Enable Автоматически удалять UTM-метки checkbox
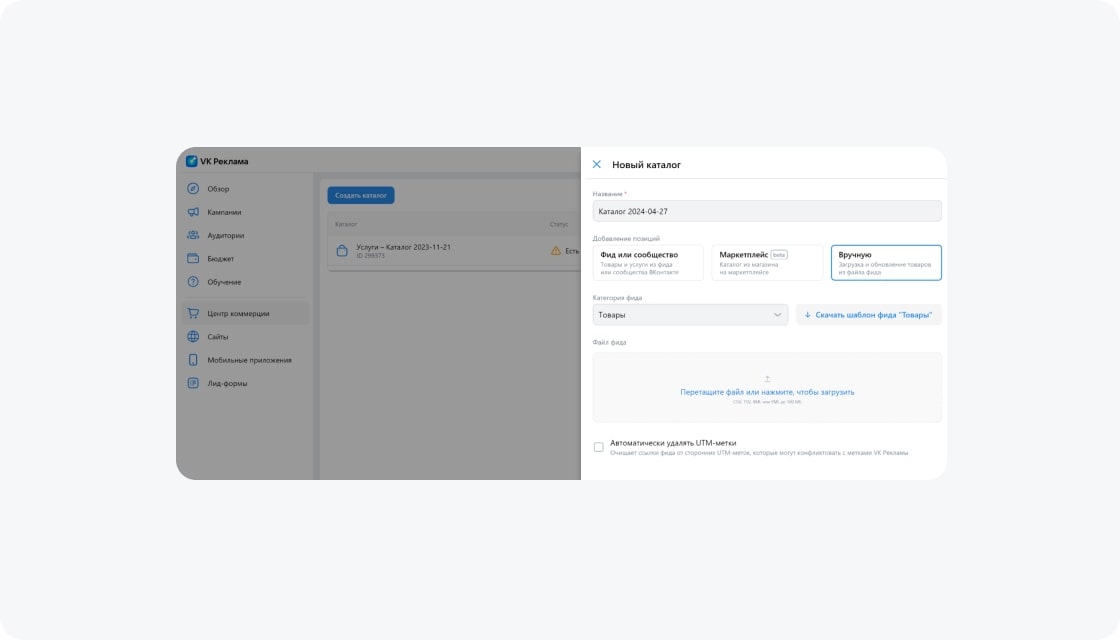Image resolution: width=1120 pixels, height=640 pixels. (599, 447)
